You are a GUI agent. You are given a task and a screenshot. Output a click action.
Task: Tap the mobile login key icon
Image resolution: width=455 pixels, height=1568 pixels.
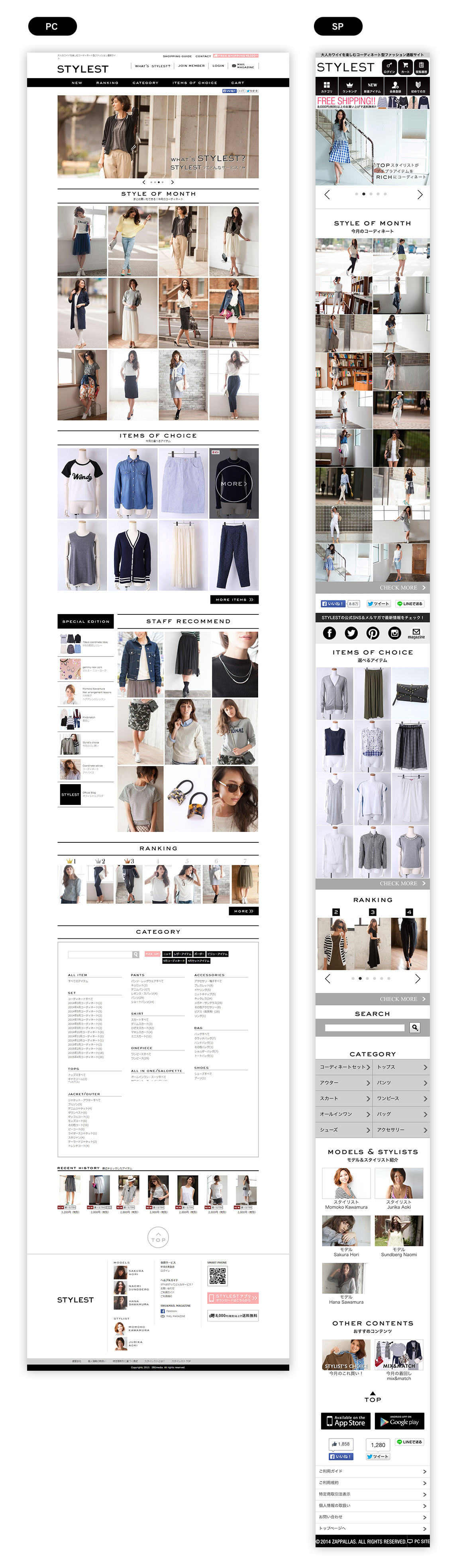389,67
